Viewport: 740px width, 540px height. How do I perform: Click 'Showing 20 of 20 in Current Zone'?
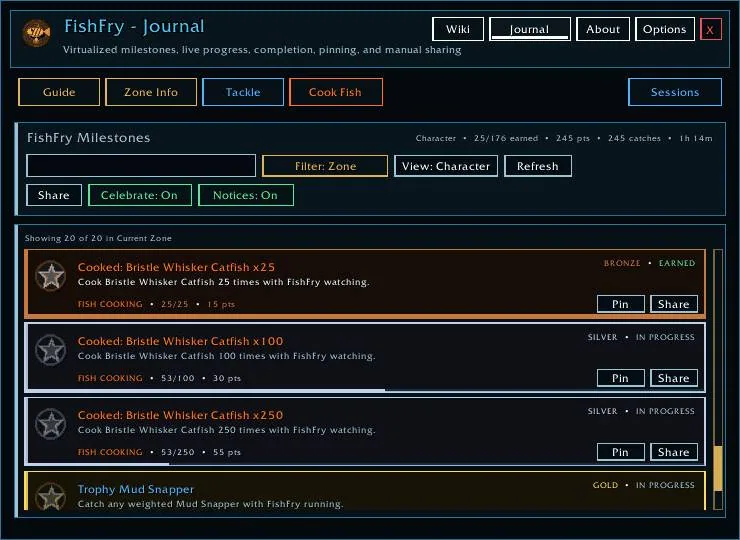pos(98,238)
